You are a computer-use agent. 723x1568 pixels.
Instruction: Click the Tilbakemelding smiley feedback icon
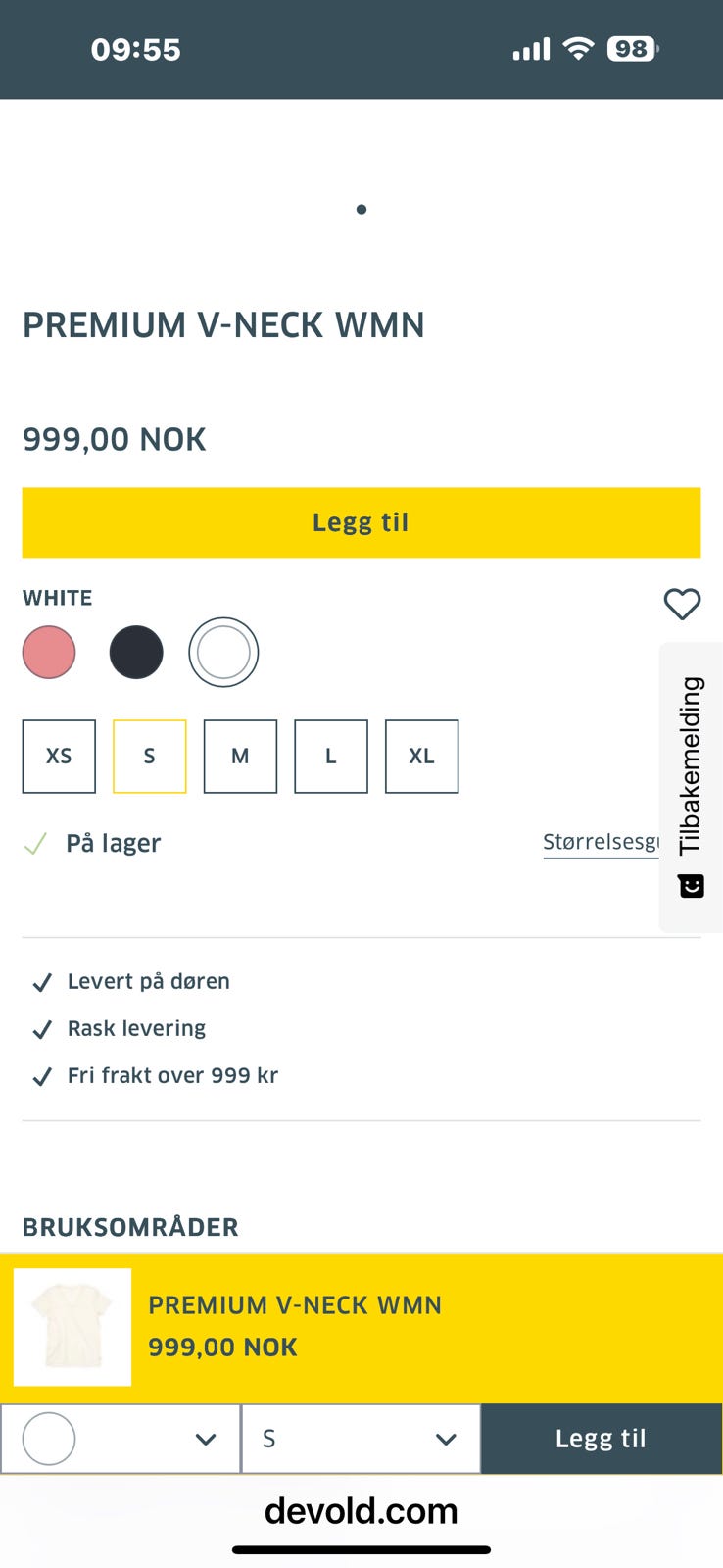(692, 886)
